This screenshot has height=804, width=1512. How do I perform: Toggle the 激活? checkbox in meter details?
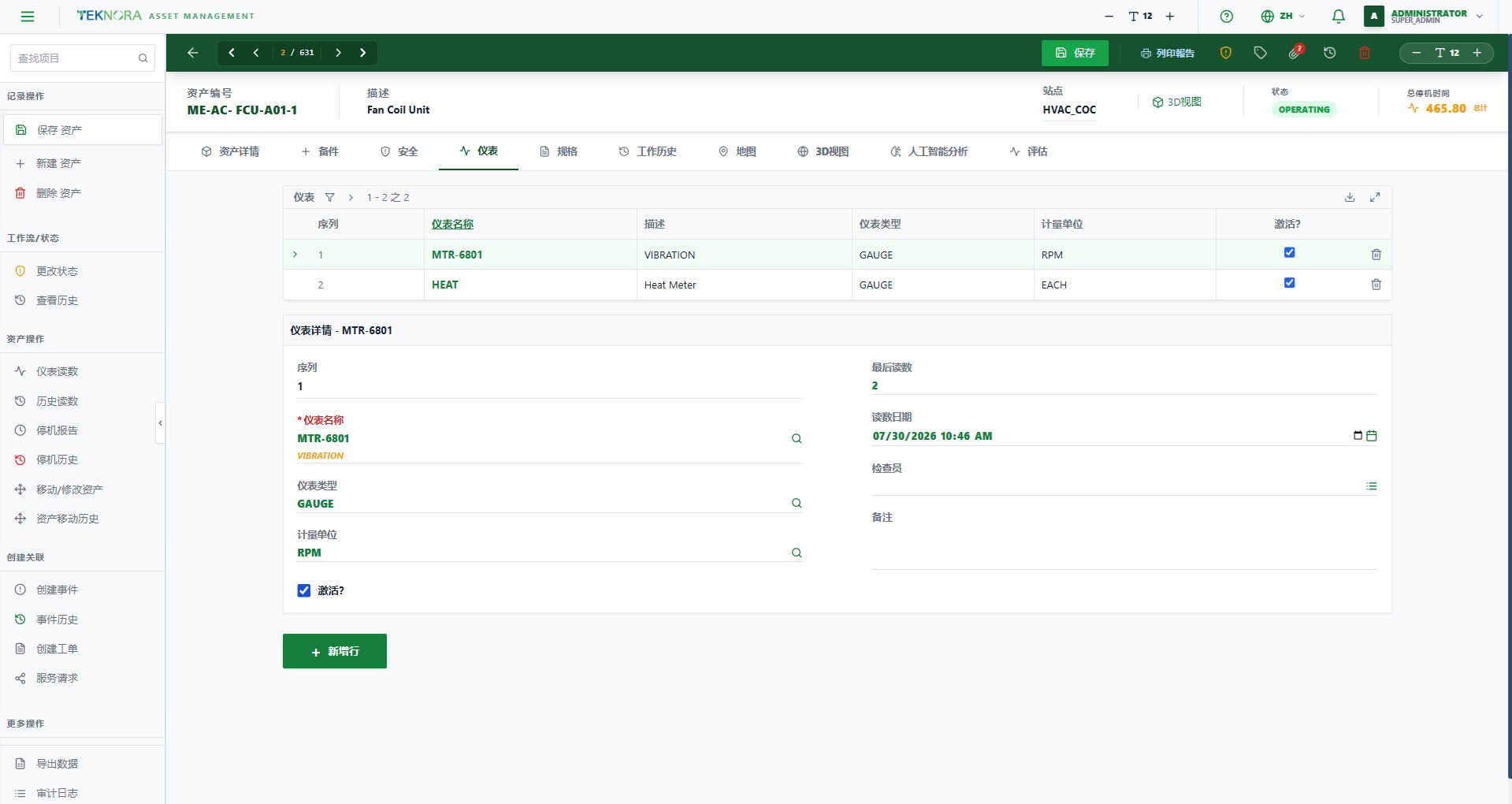304,590
